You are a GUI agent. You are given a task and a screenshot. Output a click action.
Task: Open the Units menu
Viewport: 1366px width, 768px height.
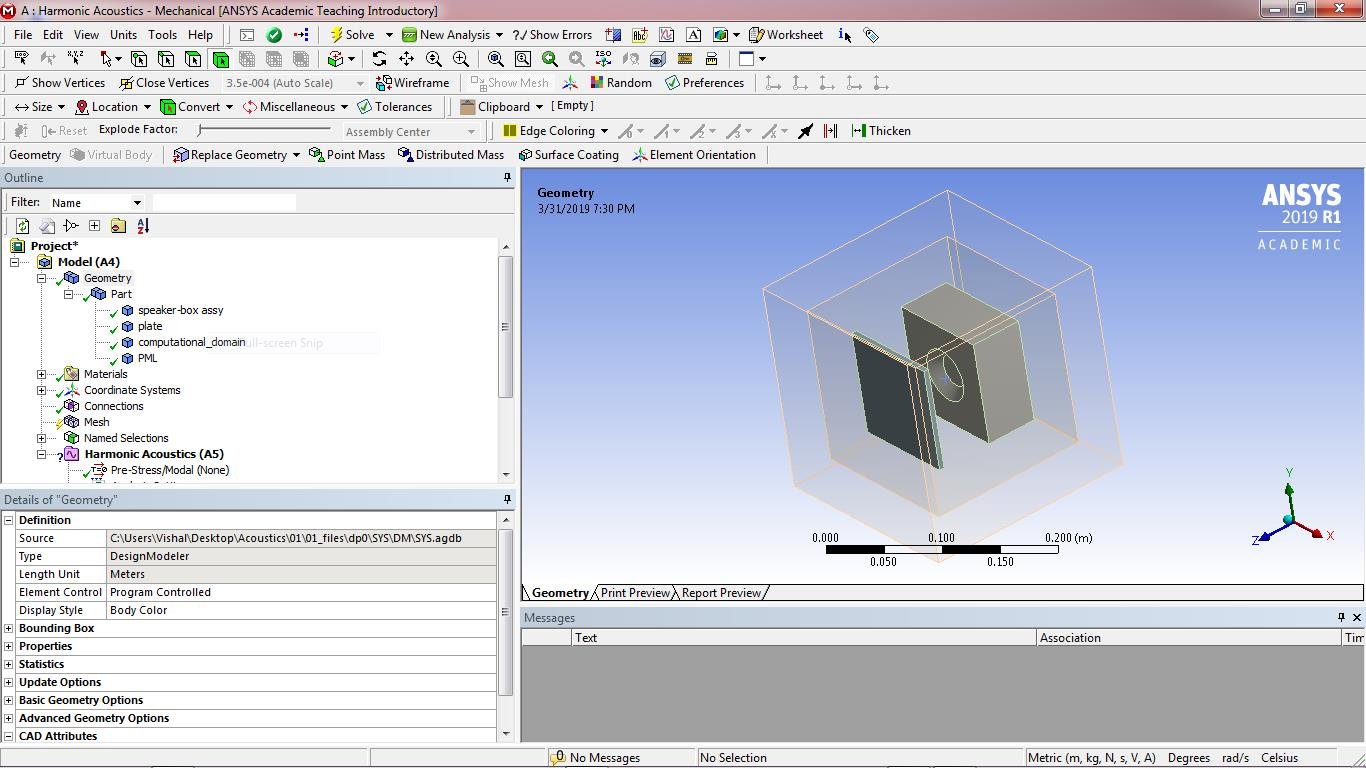pyautogui.click(x=123, y=35)
